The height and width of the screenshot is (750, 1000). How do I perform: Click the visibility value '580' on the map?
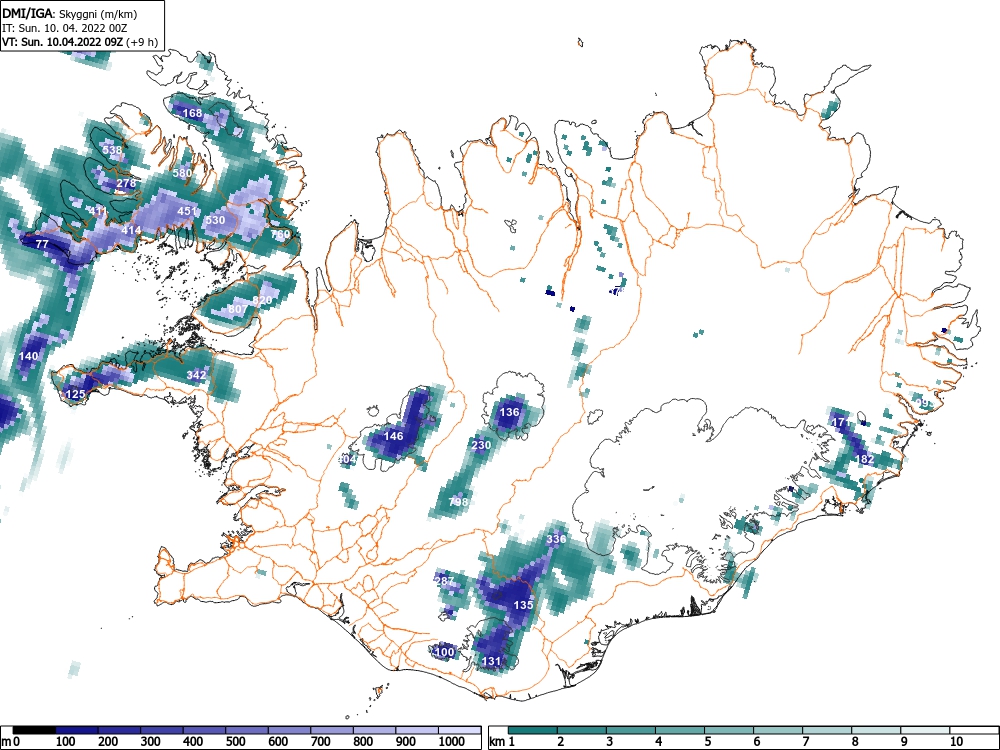click(x=182, y=173)
